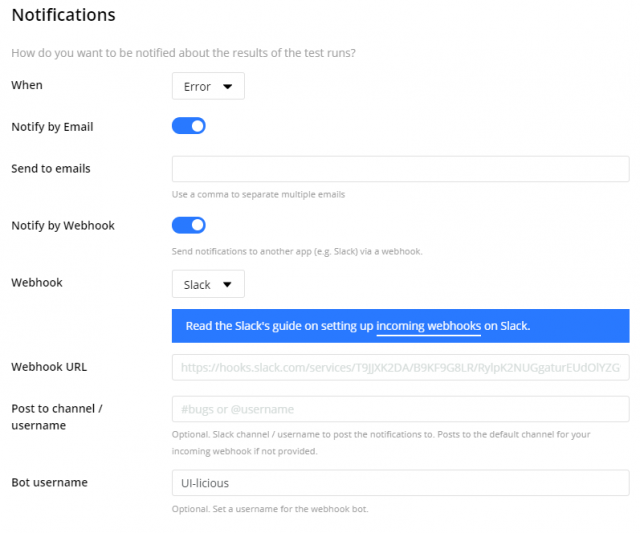Select the Bot username field containing UI-licious
Screen dimensions: 640x533
(x=400, y=483)
